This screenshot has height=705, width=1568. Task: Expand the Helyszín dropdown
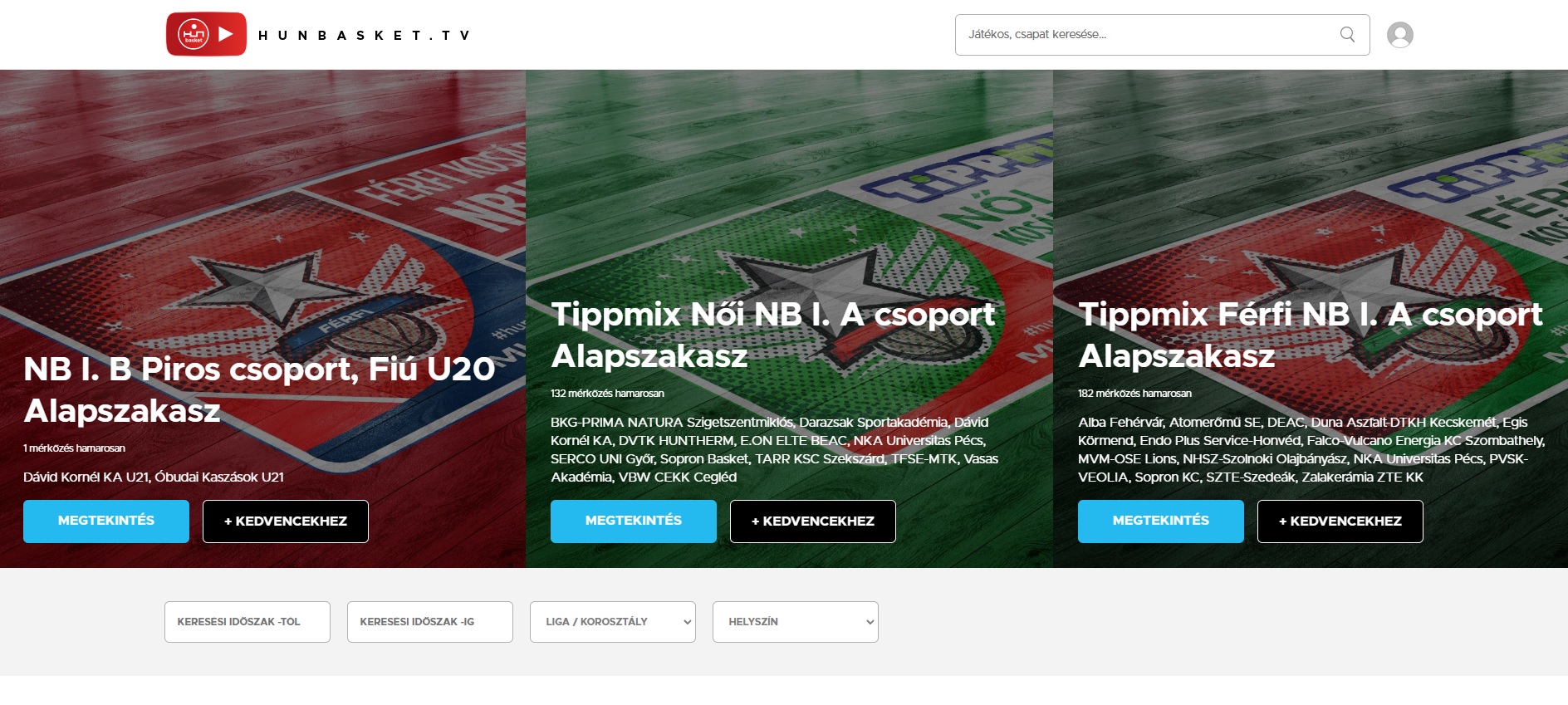796,622
